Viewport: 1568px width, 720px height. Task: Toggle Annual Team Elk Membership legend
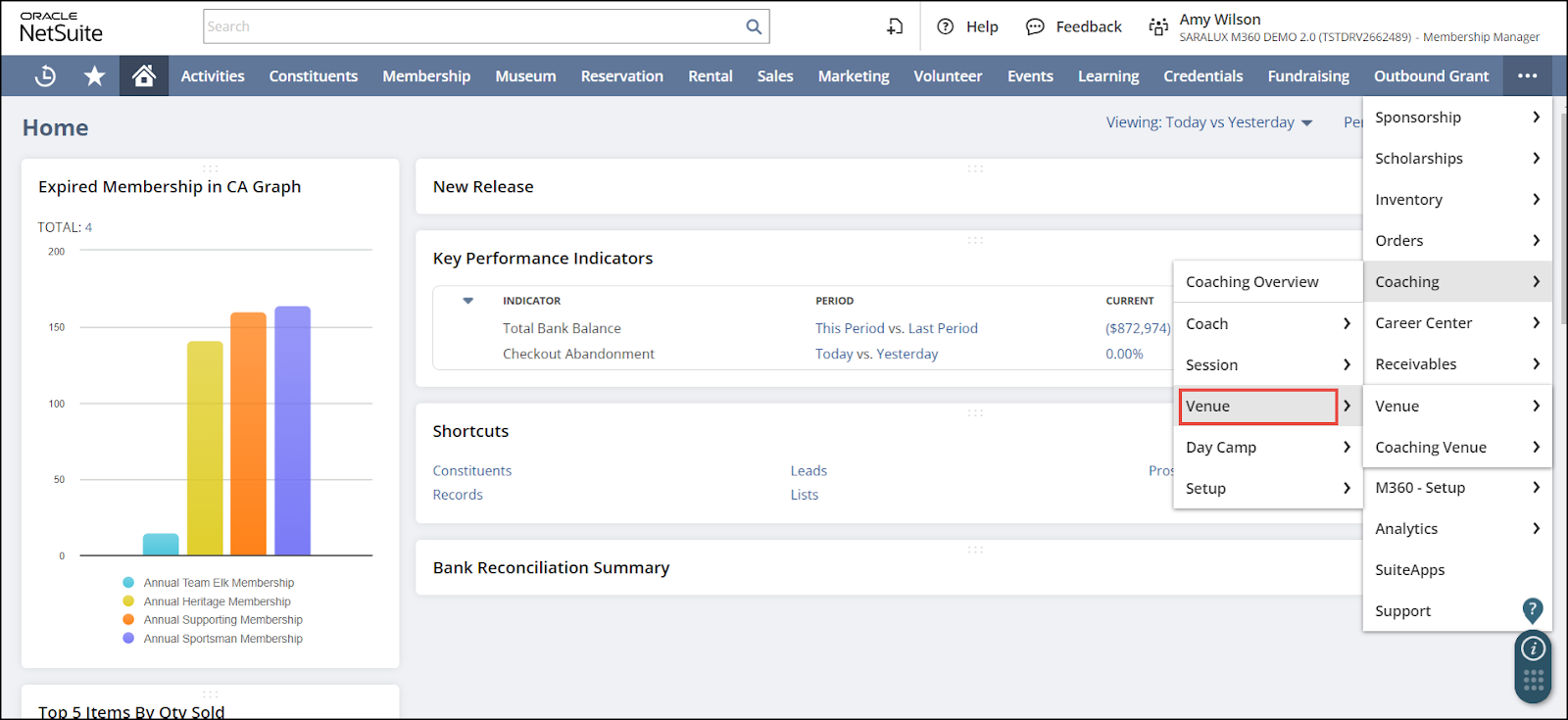coord(218,583)
